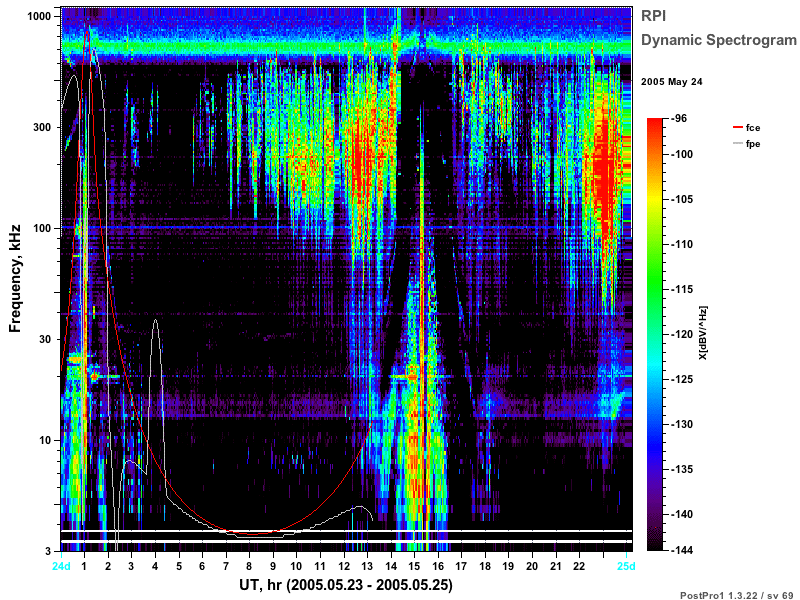800x600 pixels.
Task: Click the -105 yellow color bar level
Action: click(x=681, y=199)
